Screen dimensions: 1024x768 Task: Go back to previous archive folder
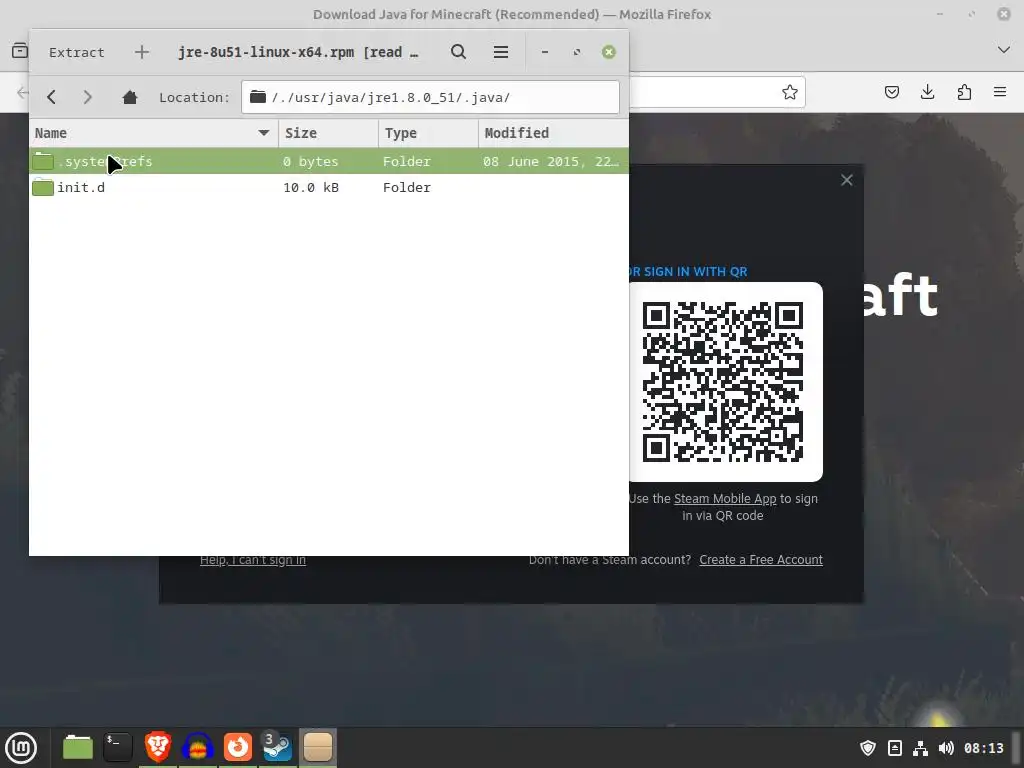(x=52, y=97)
